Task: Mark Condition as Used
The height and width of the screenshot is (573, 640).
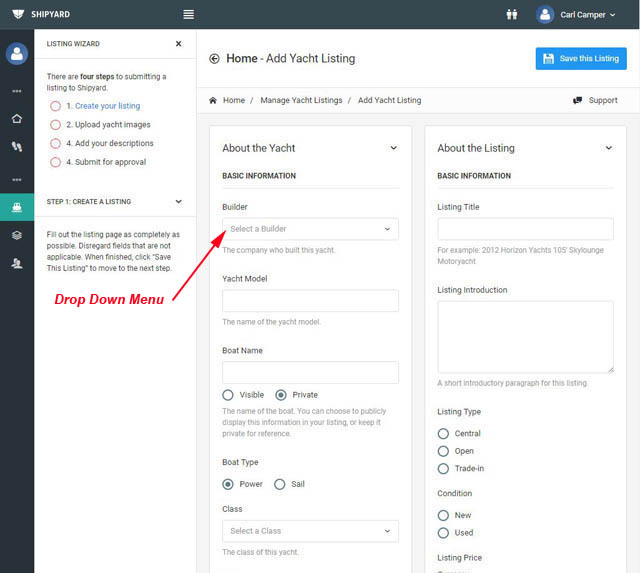Action: 444,533
